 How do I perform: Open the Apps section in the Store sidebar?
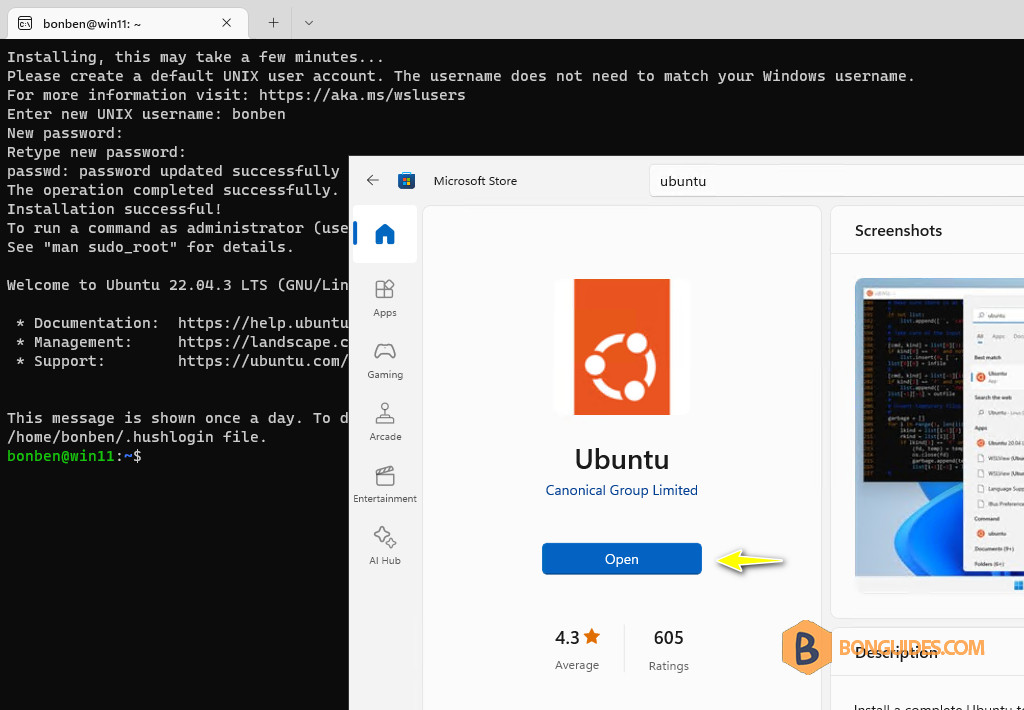click(385, 299)
